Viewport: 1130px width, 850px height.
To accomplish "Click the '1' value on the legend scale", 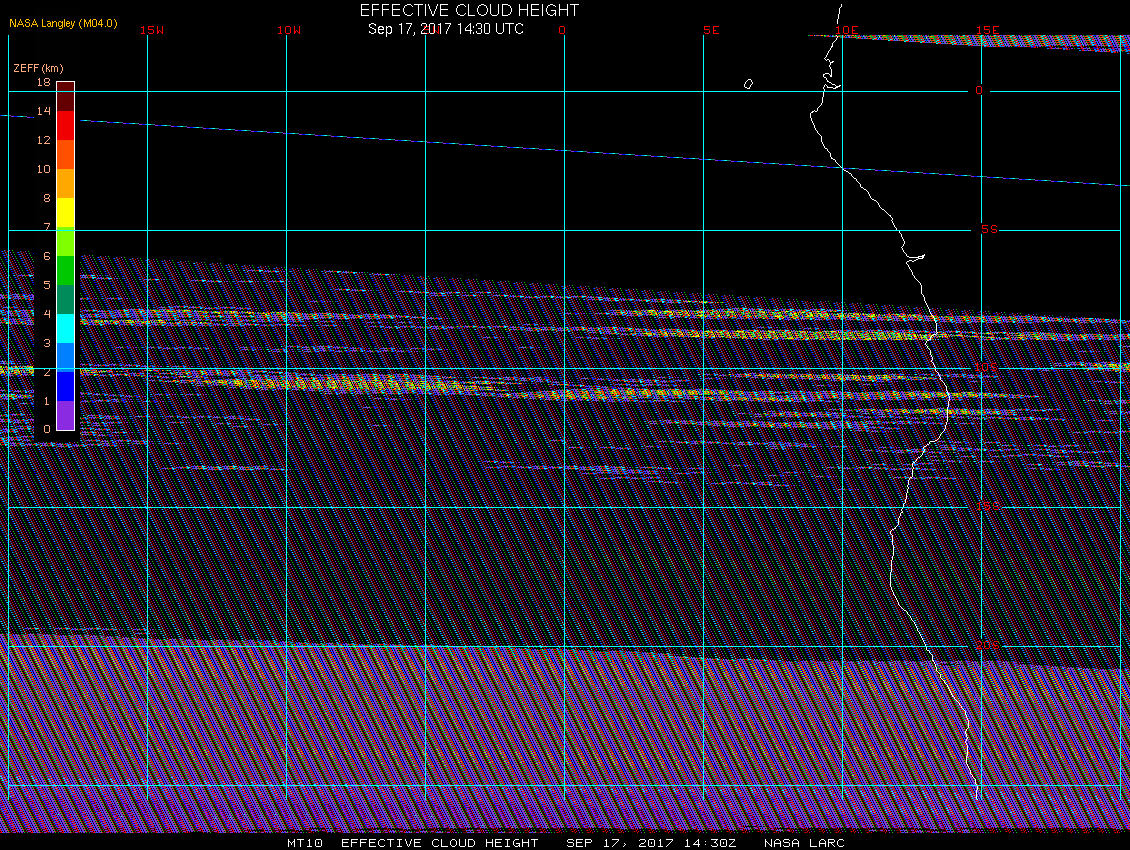I will (47, 401).
